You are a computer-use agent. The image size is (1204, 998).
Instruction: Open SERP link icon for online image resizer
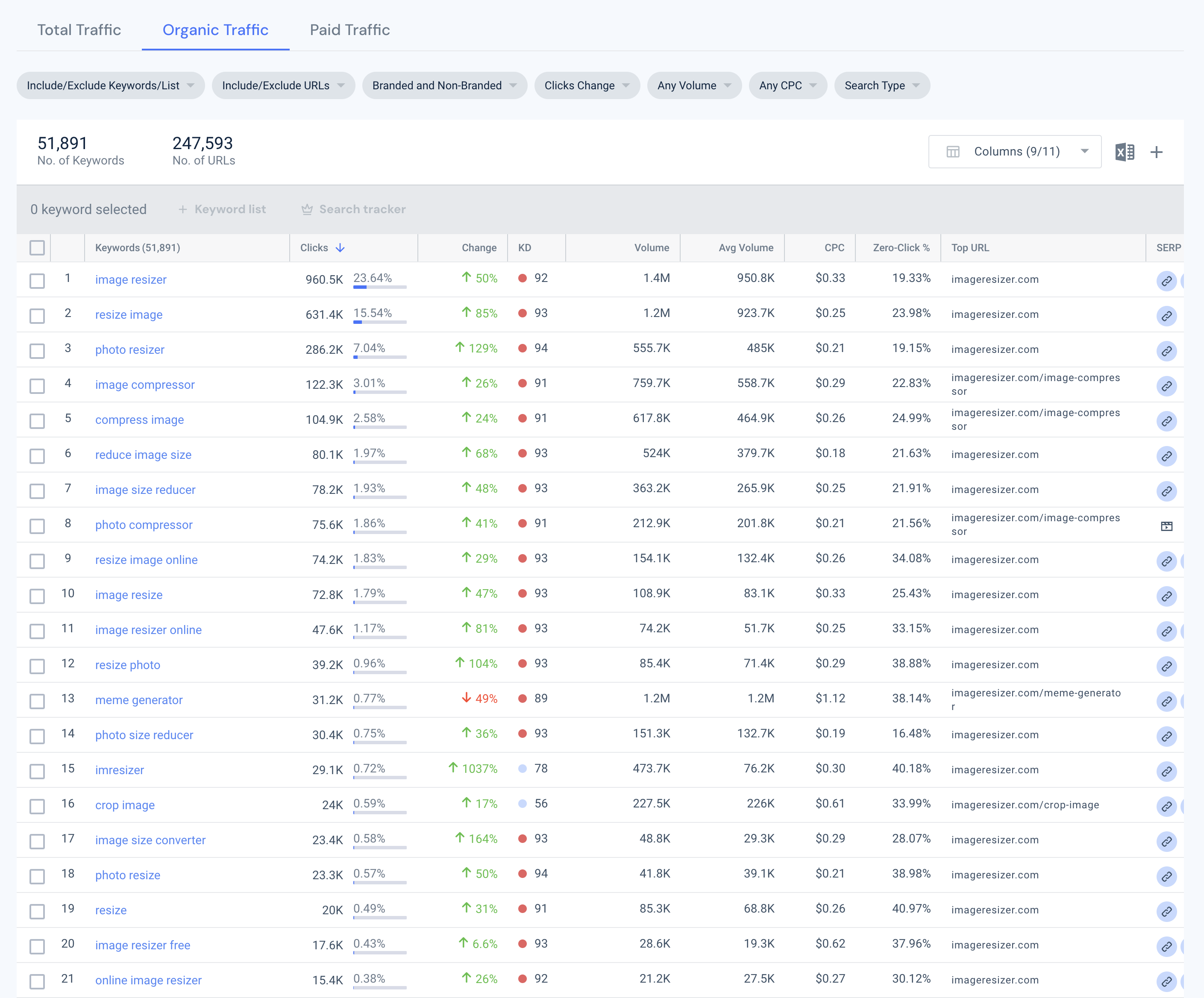pyautogui.click(x=1166, y=981)
